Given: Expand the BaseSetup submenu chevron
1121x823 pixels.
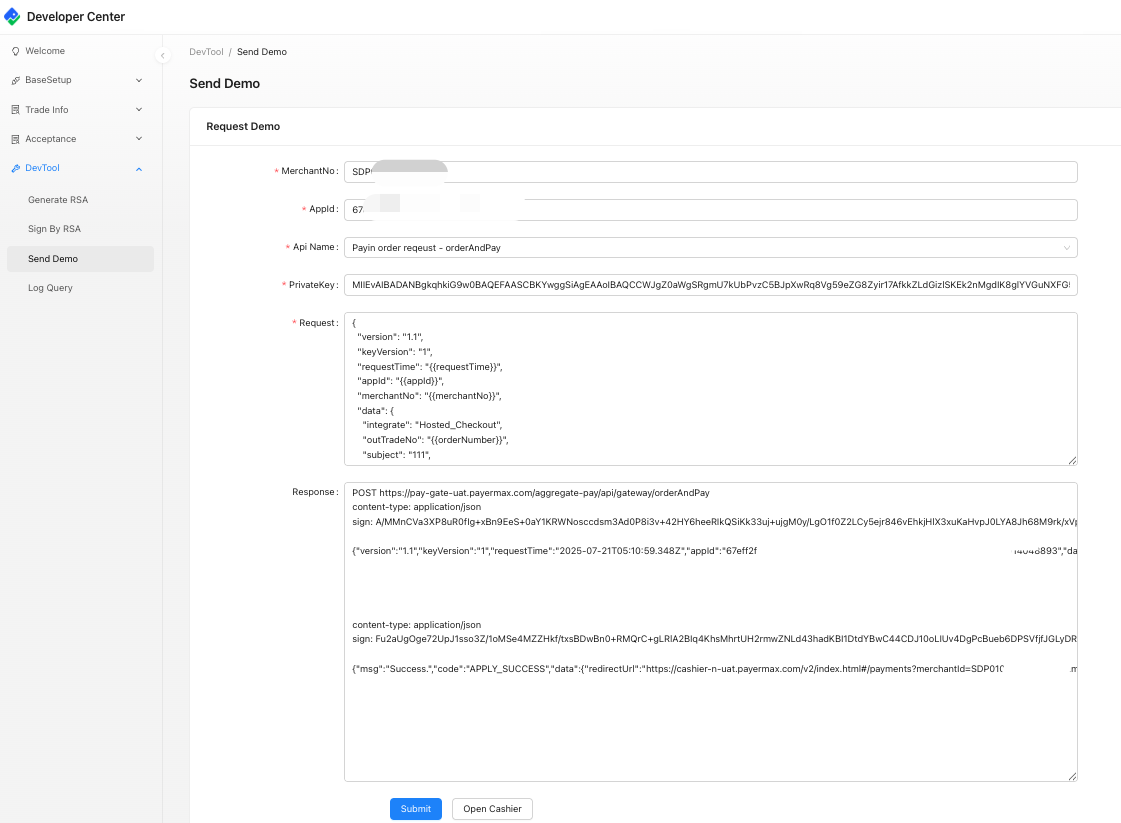Looking at the screenshot, I should pos(139,80).
